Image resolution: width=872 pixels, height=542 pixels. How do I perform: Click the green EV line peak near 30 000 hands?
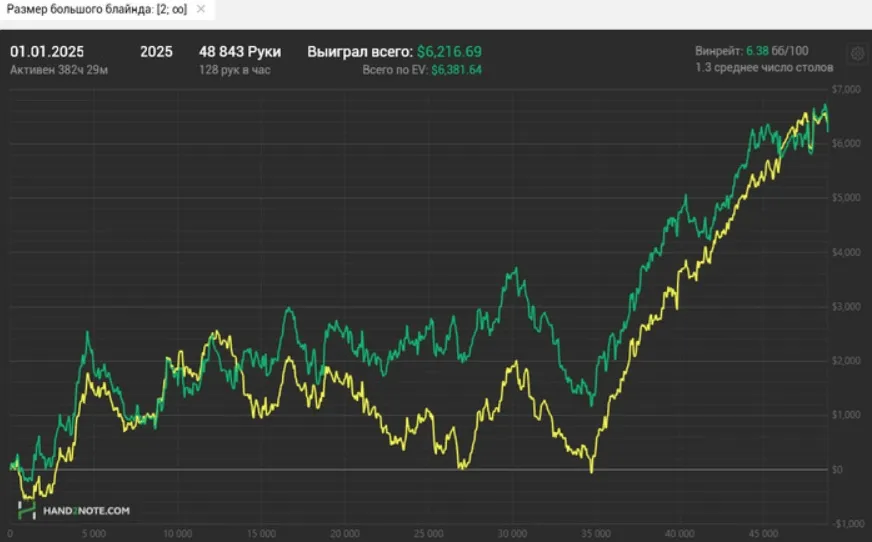pyautogui.click(x=515, y=270)
